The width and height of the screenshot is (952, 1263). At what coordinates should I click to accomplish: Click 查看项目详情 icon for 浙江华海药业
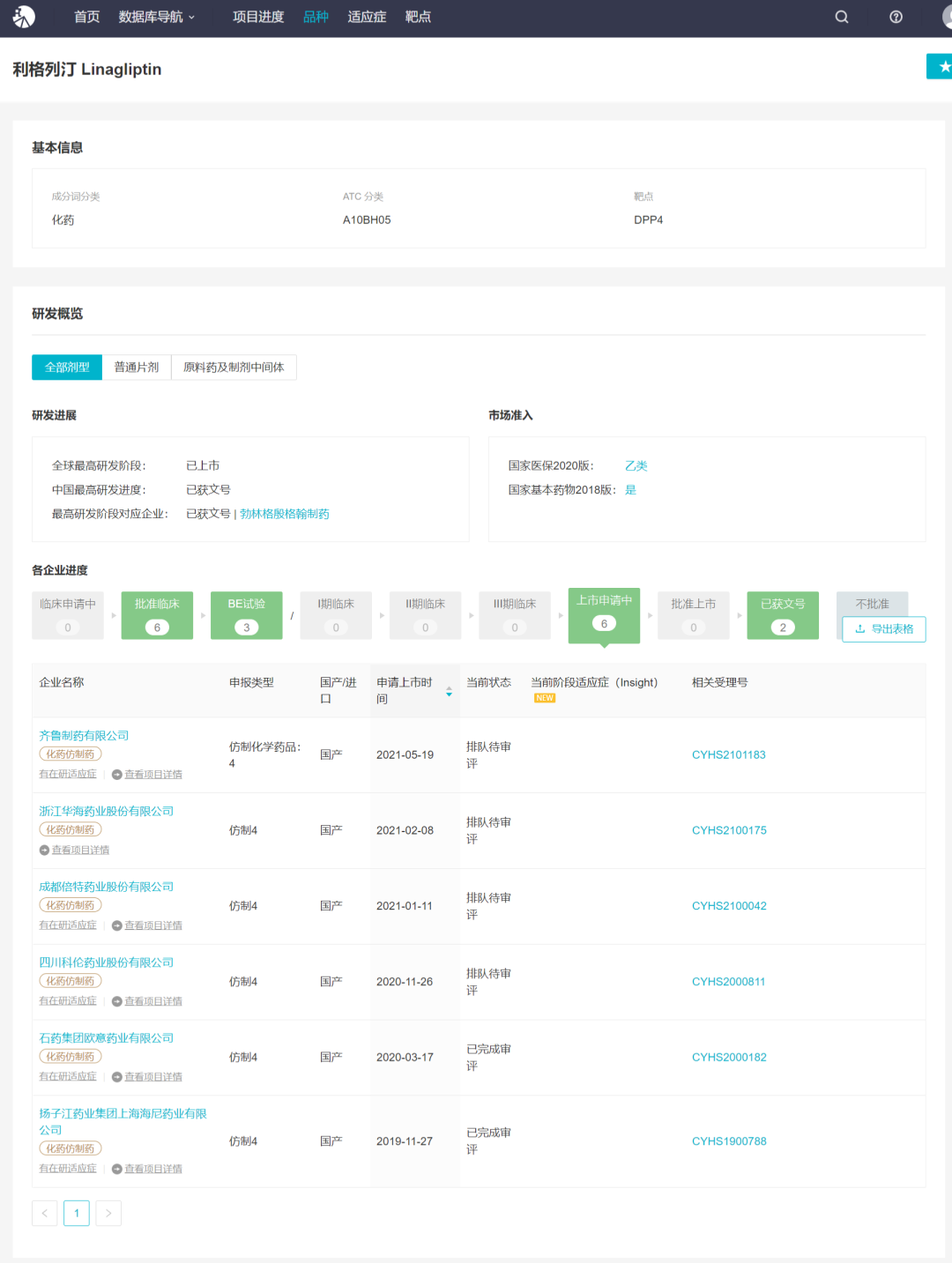(44, 851)
